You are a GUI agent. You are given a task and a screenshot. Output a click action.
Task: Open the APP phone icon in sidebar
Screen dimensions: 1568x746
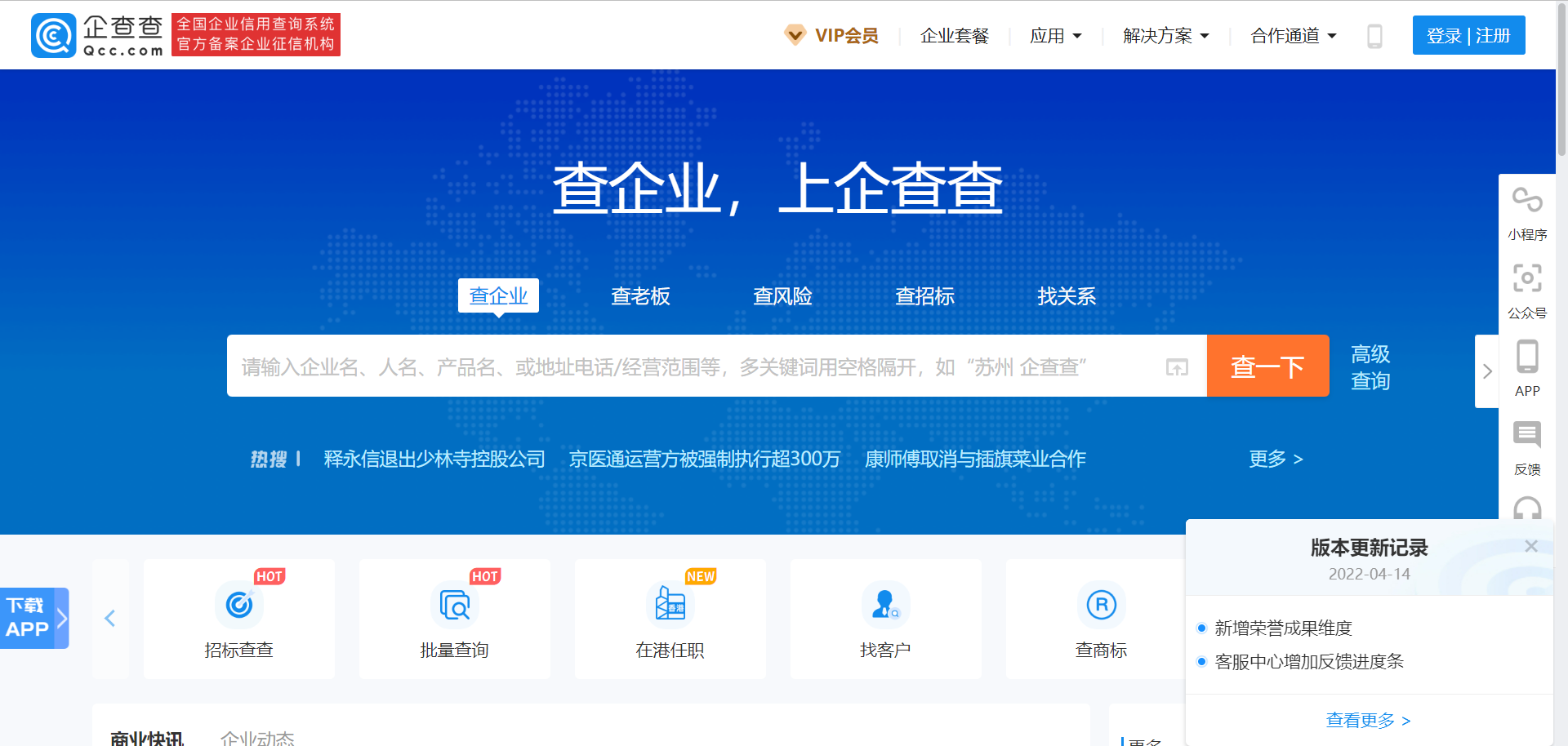(x=1527, y=357)
